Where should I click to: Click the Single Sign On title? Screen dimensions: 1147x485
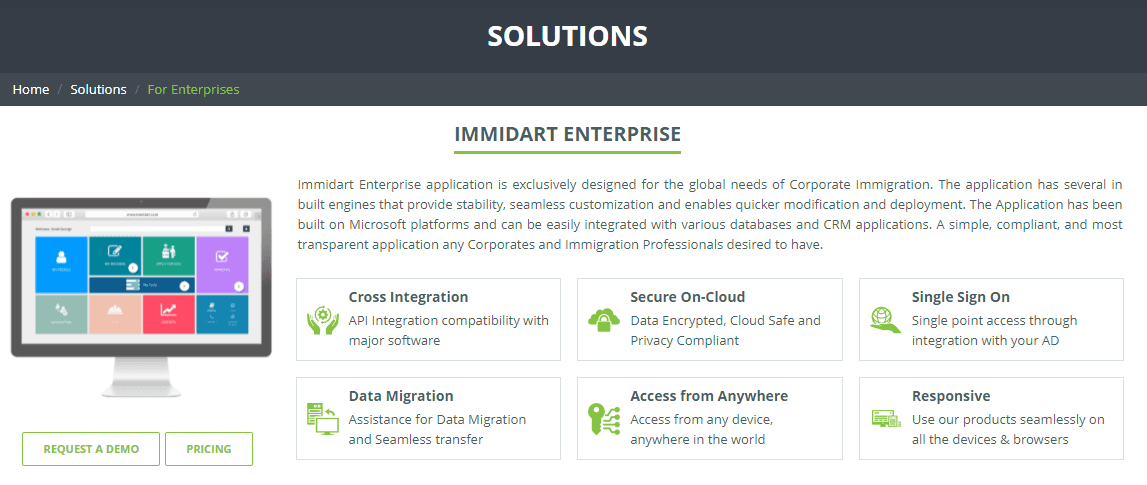pyautogui.click(x=960, y=297)
